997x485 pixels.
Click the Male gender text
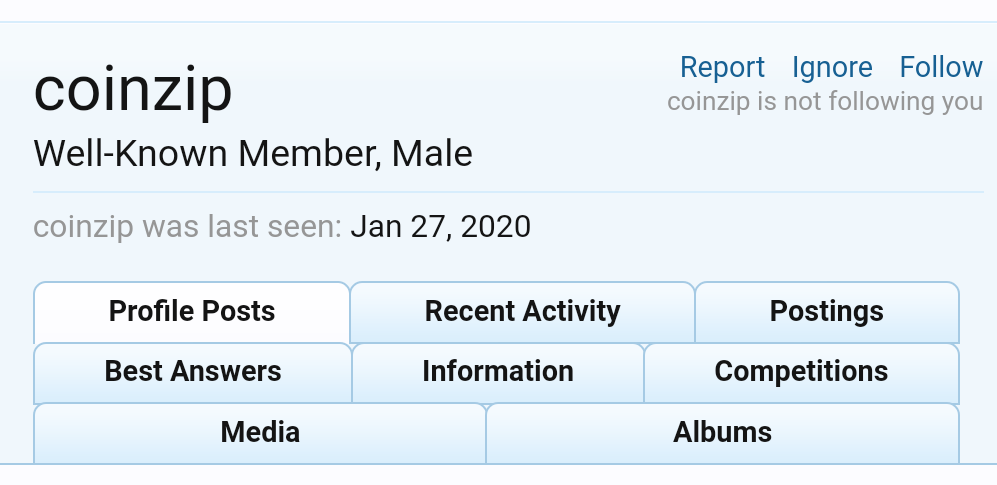point(432,154)
